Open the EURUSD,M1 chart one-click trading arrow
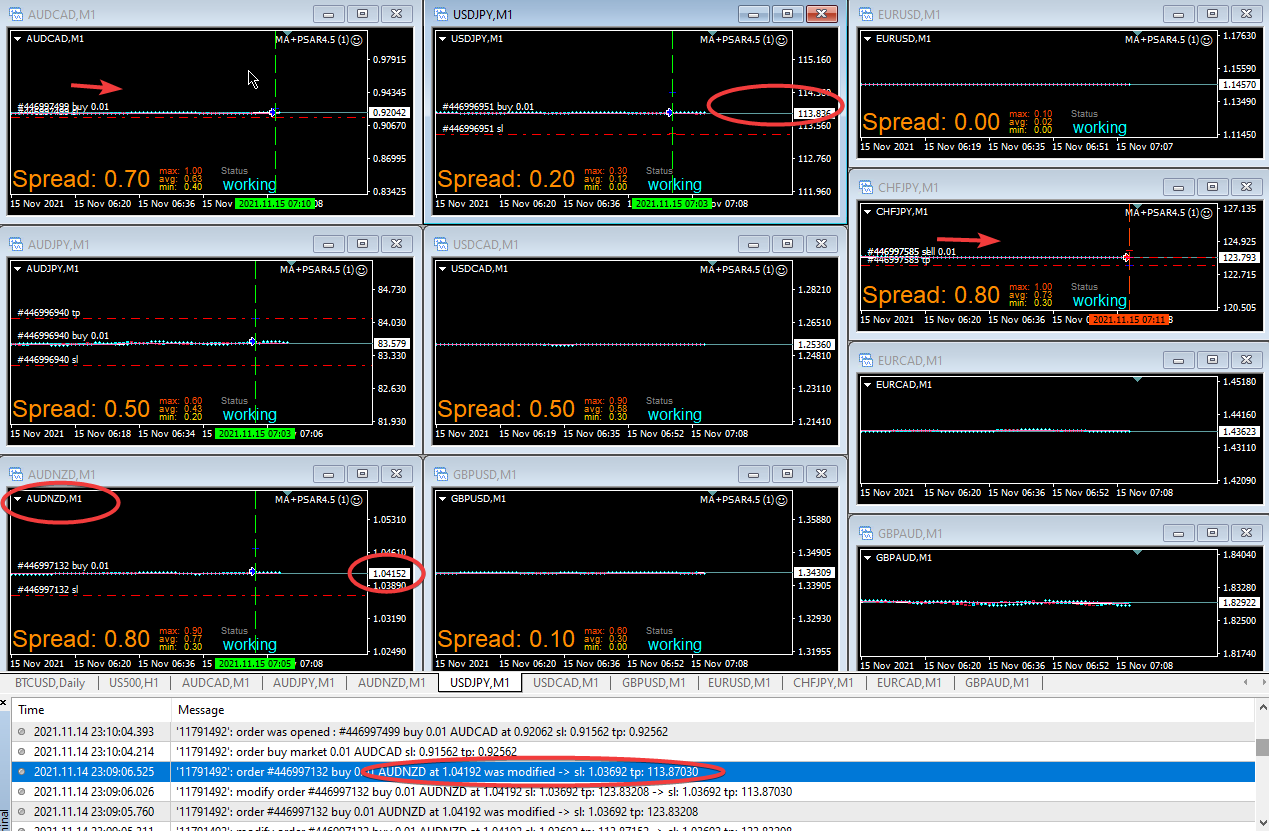 (867, 39)
